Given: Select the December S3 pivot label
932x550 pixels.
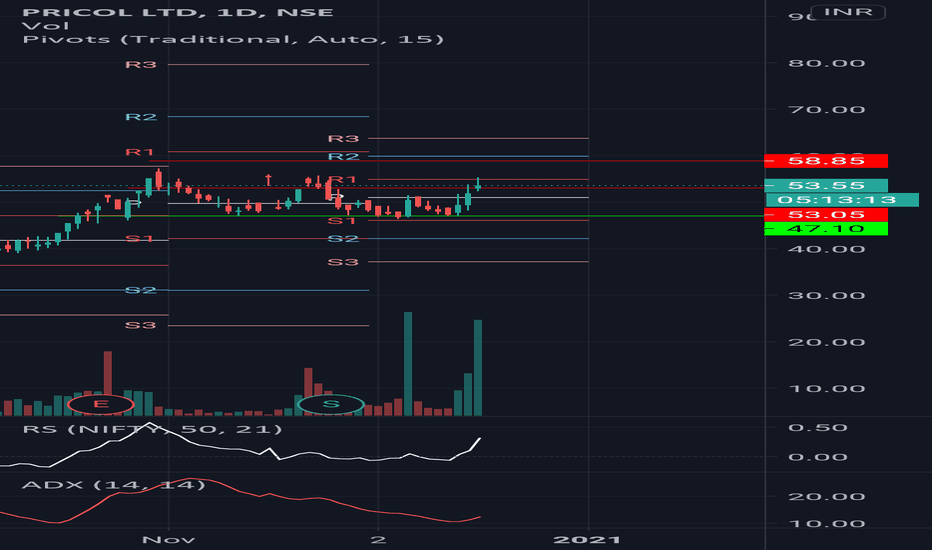Looking at the screenshot, I should (x=344, y=262).
